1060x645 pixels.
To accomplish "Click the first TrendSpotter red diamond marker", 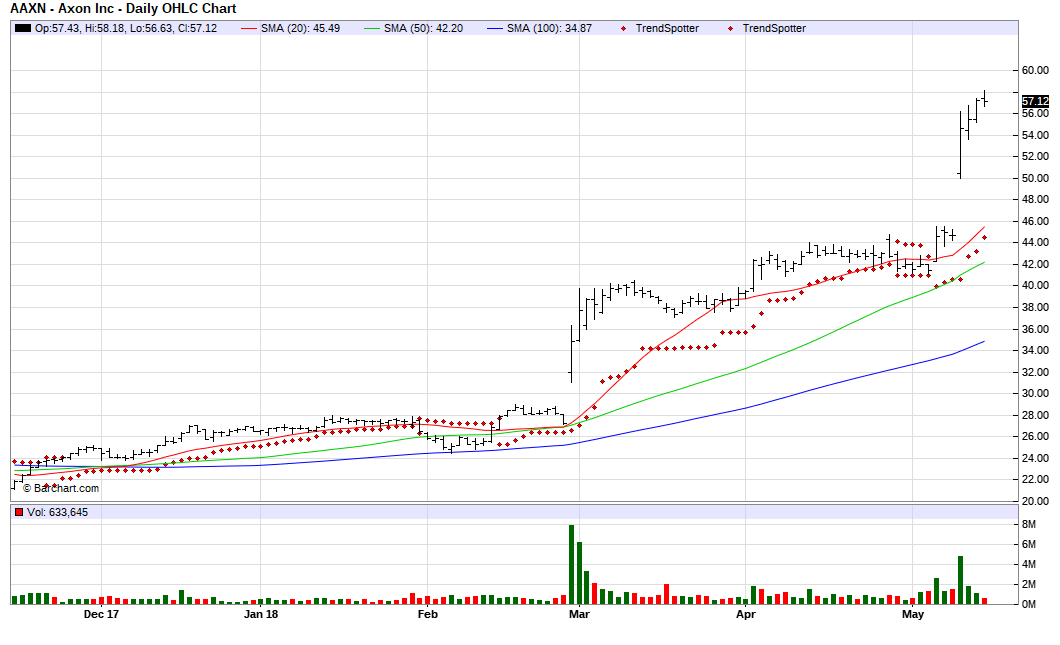I will click(623, 28).
